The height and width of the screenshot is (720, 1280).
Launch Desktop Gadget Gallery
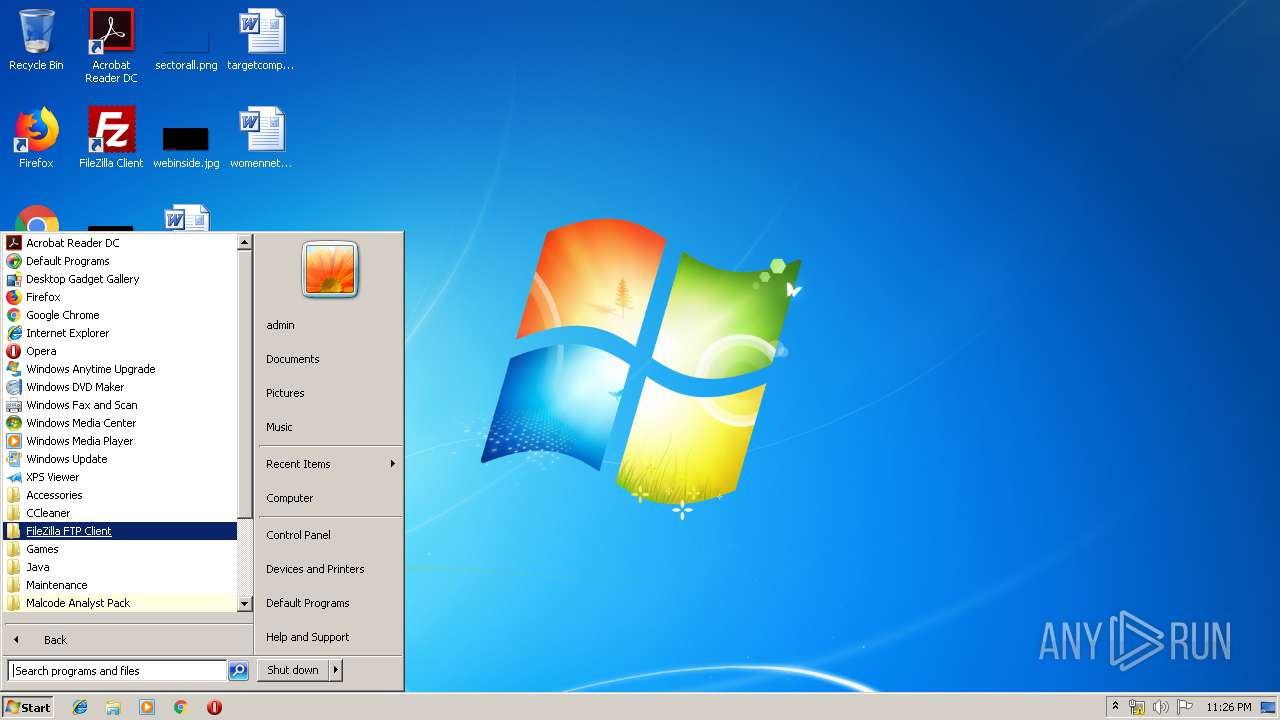click(x=121, y=279)
